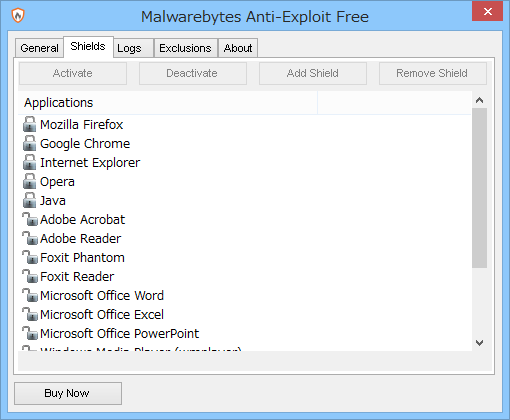Select the Foxit Reader row
Viewport: 510px width, 420px height.
click(x=245, y=276)
